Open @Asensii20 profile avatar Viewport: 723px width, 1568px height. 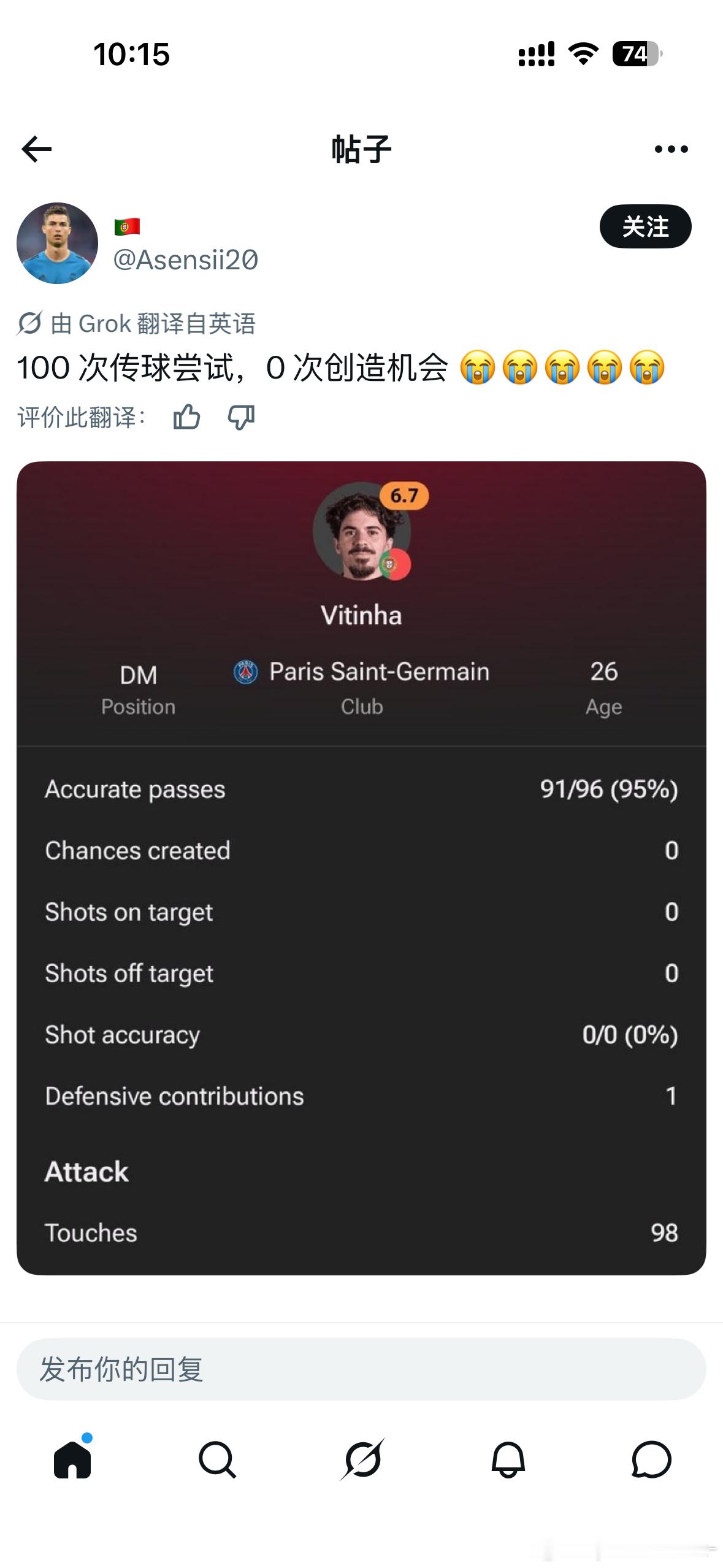click(x=57, y=243)
